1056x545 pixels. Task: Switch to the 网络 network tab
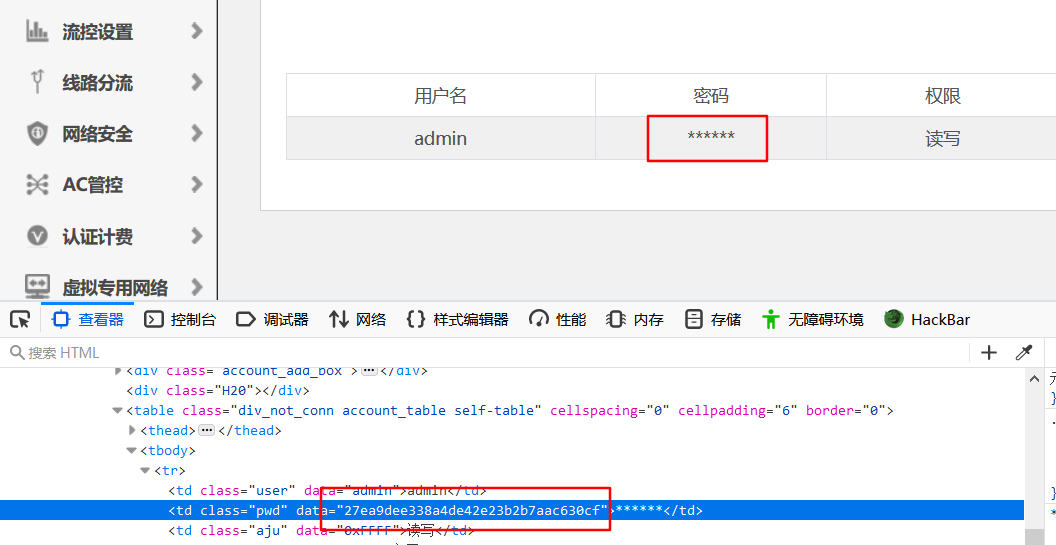[x=357, y=320]
